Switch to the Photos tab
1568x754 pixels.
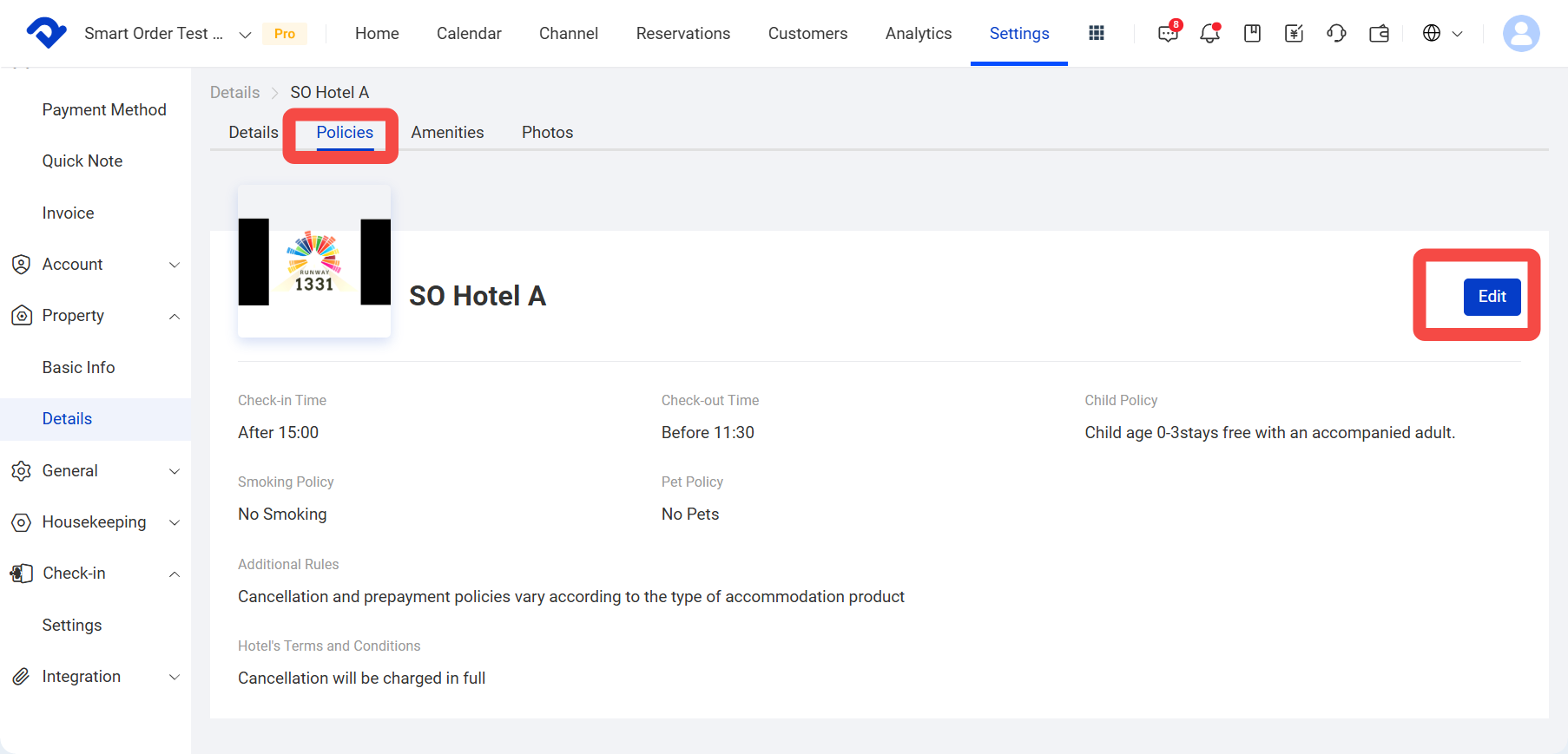tap(548, 132)
